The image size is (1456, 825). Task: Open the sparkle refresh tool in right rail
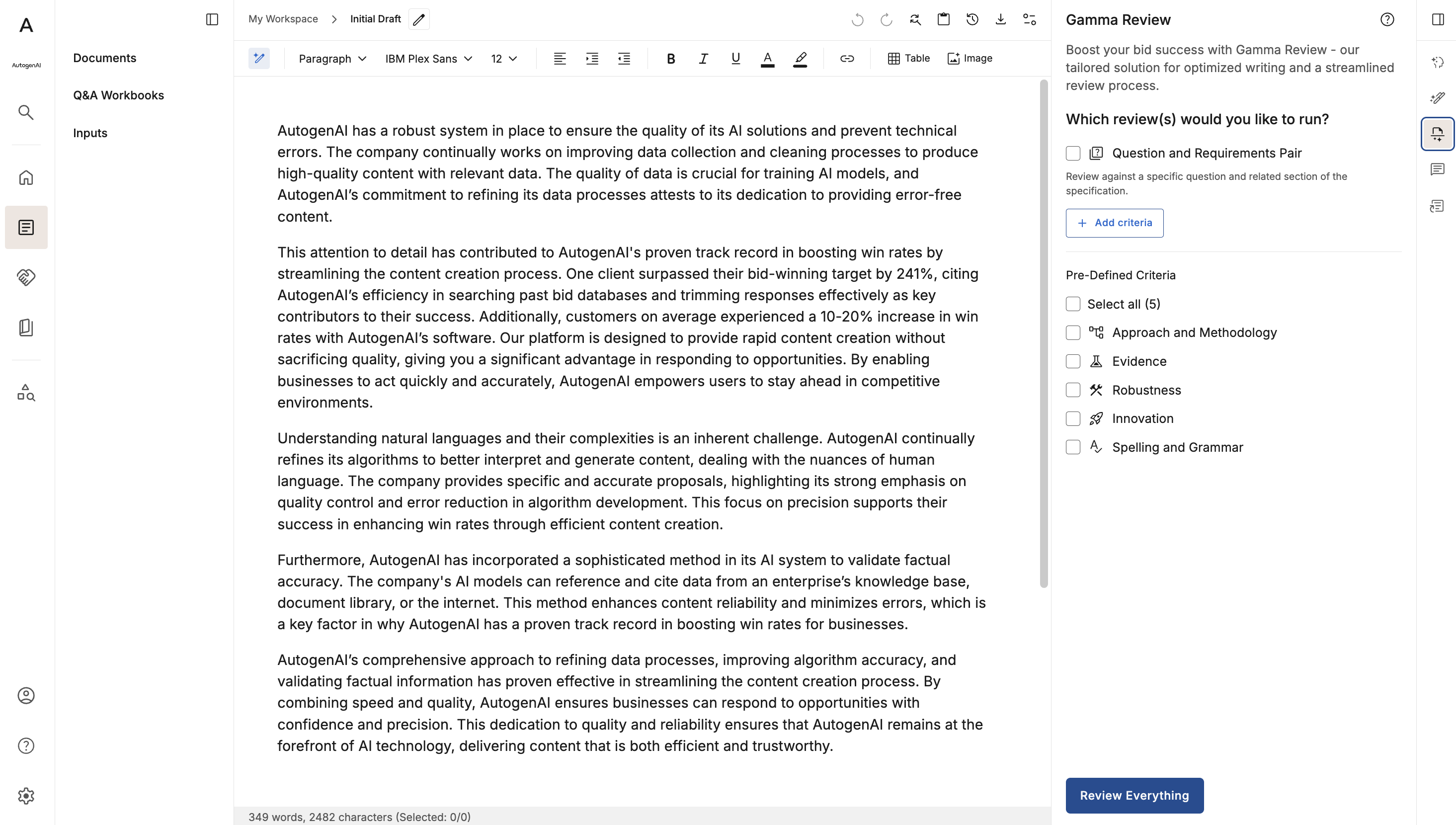click(1437, 62)
